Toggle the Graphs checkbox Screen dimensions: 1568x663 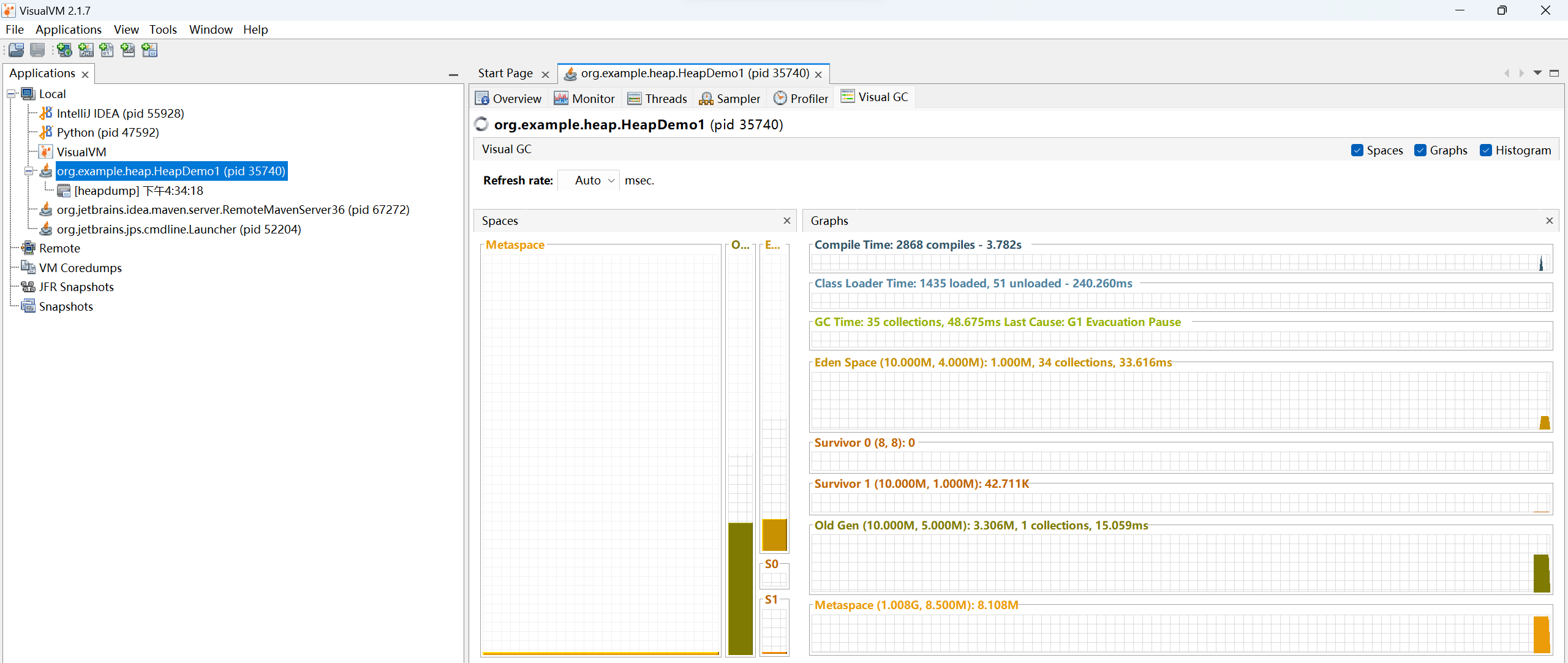[1420, 150]
